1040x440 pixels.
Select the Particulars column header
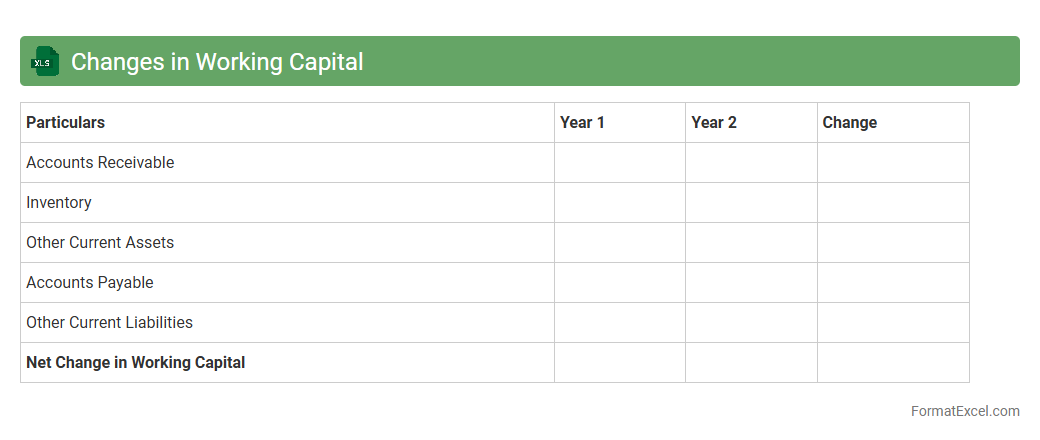pos(66,122)
